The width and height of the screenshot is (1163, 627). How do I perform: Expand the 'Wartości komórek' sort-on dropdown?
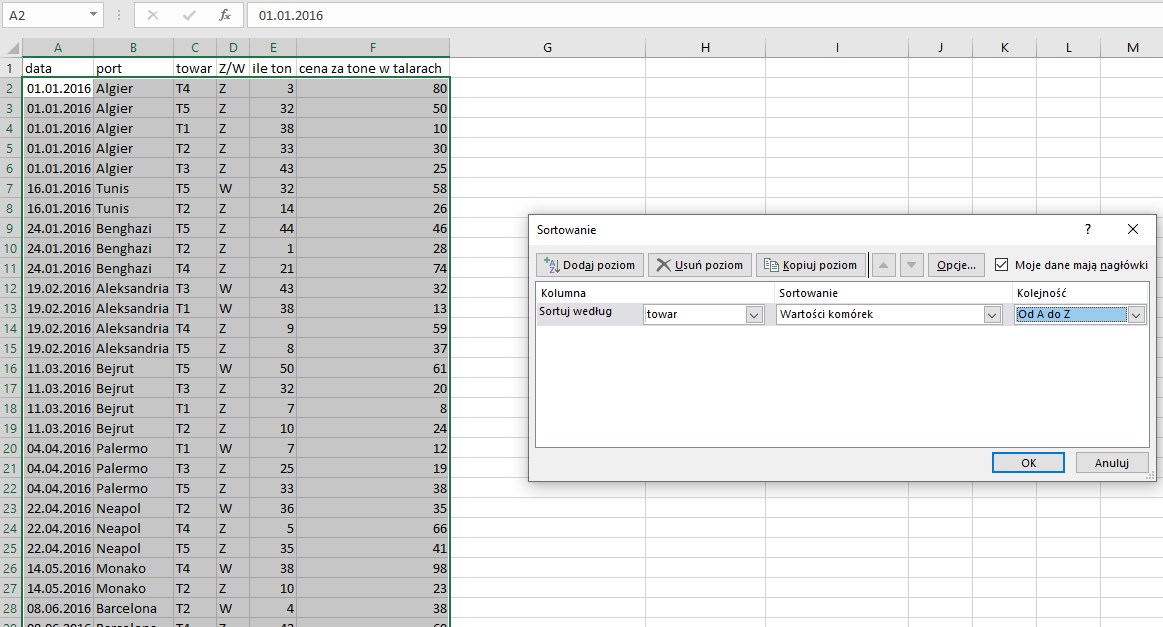(992, 315)
